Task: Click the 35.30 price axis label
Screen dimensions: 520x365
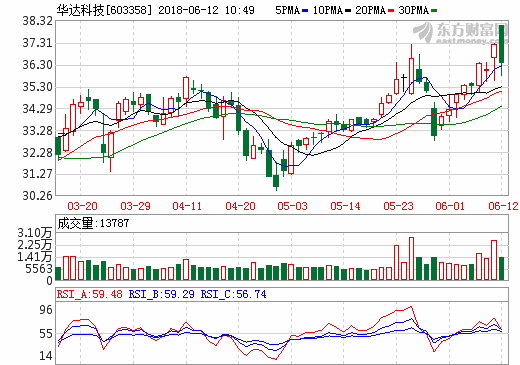Action: point(37,87)
